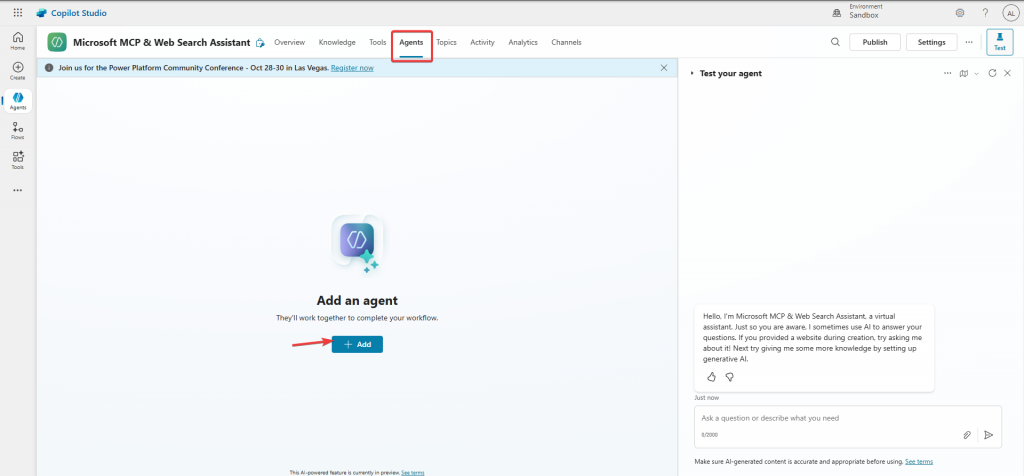This screenshot has height=476, width=1024.
Task: Open See terms link in test panel
Action: click(919, 462)
